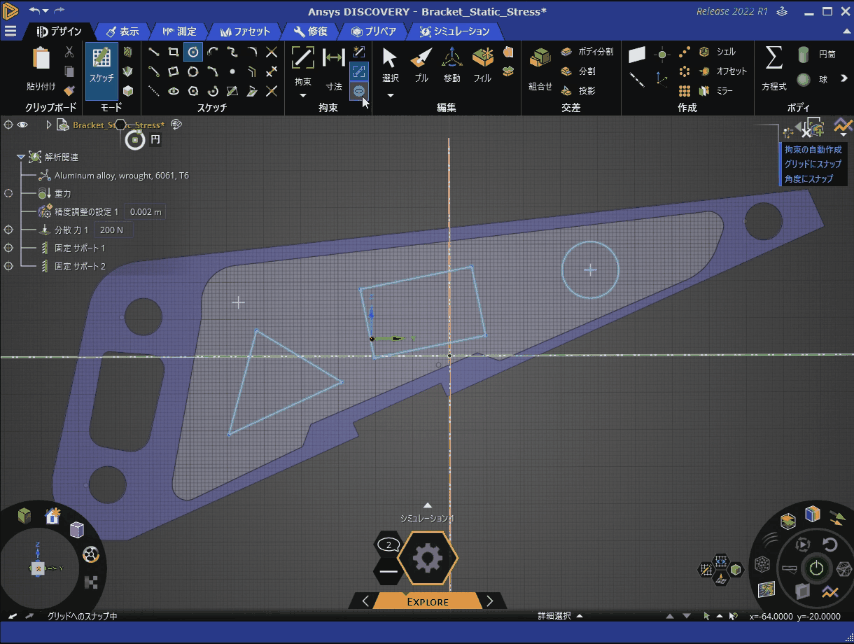Select the Ellipse sketch tool

tap(173, 91)
